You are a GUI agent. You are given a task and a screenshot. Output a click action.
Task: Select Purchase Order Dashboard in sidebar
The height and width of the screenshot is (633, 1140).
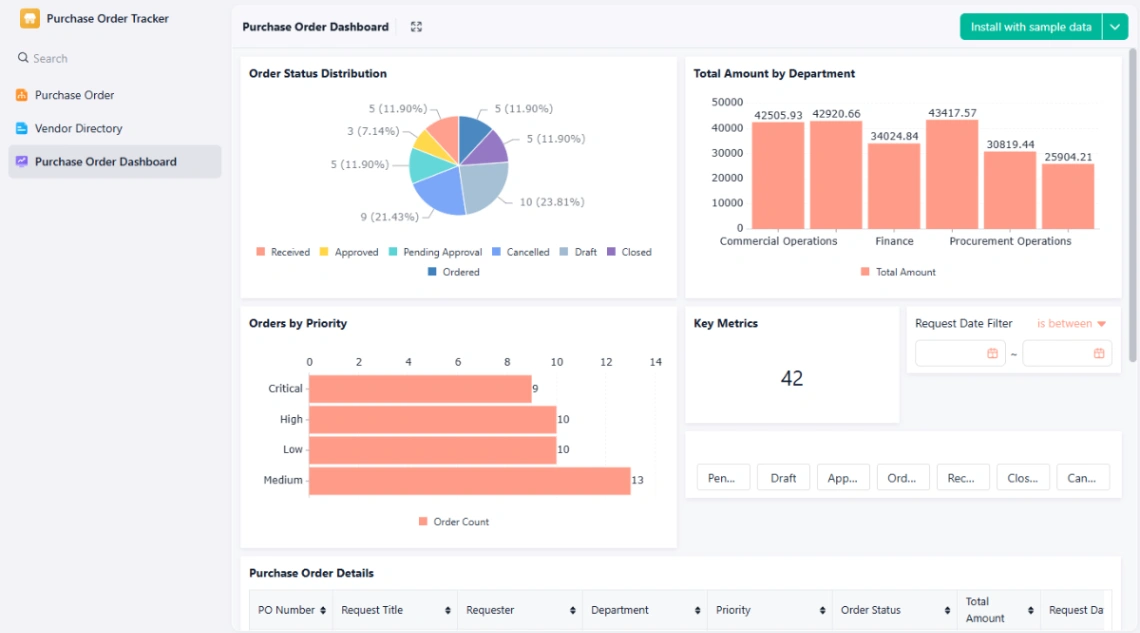coord(115,161)
